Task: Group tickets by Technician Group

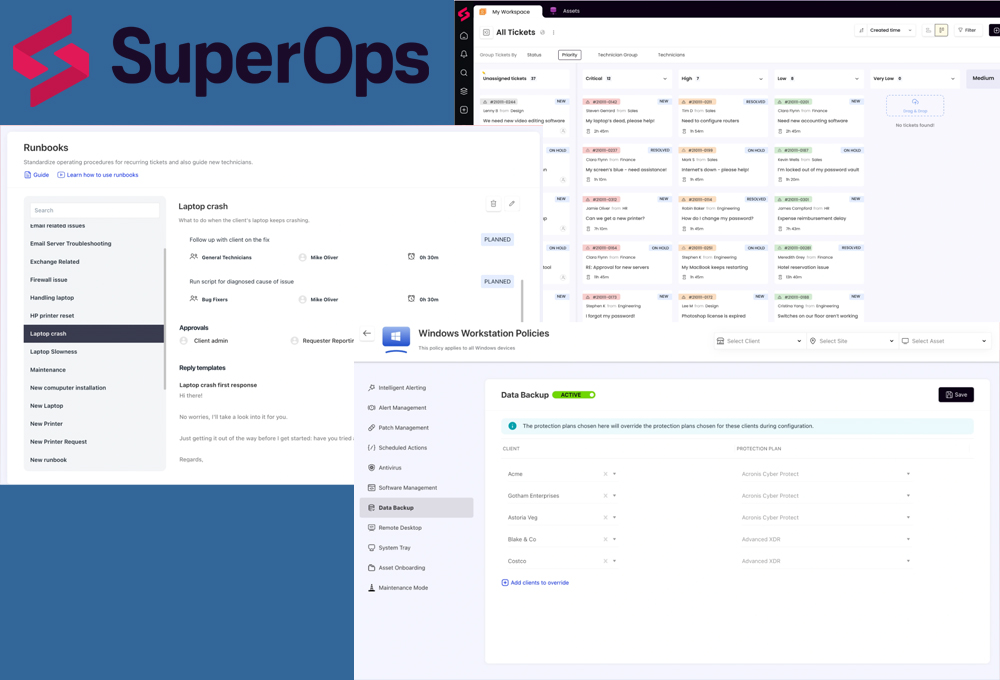Action: 617,55
